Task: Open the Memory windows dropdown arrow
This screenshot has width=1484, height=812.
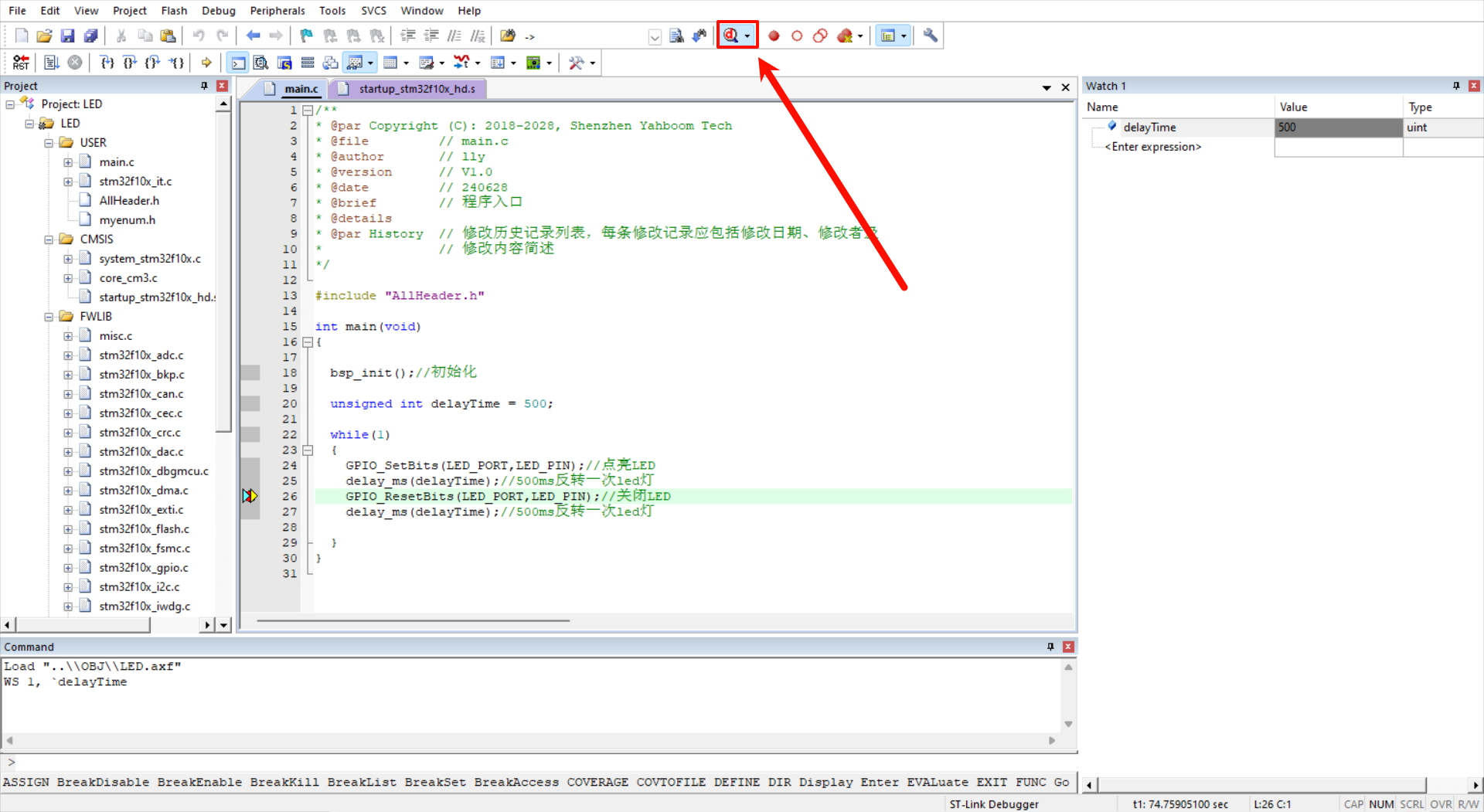Action: (406, 63)
